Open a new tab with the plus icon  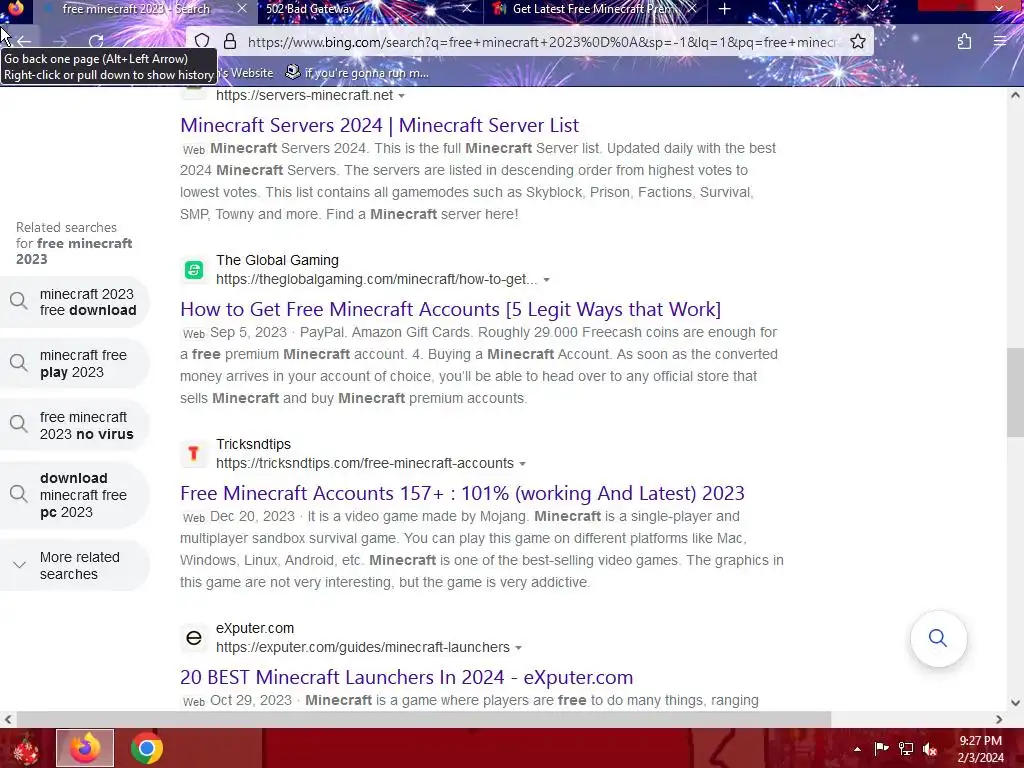[724, 9]
